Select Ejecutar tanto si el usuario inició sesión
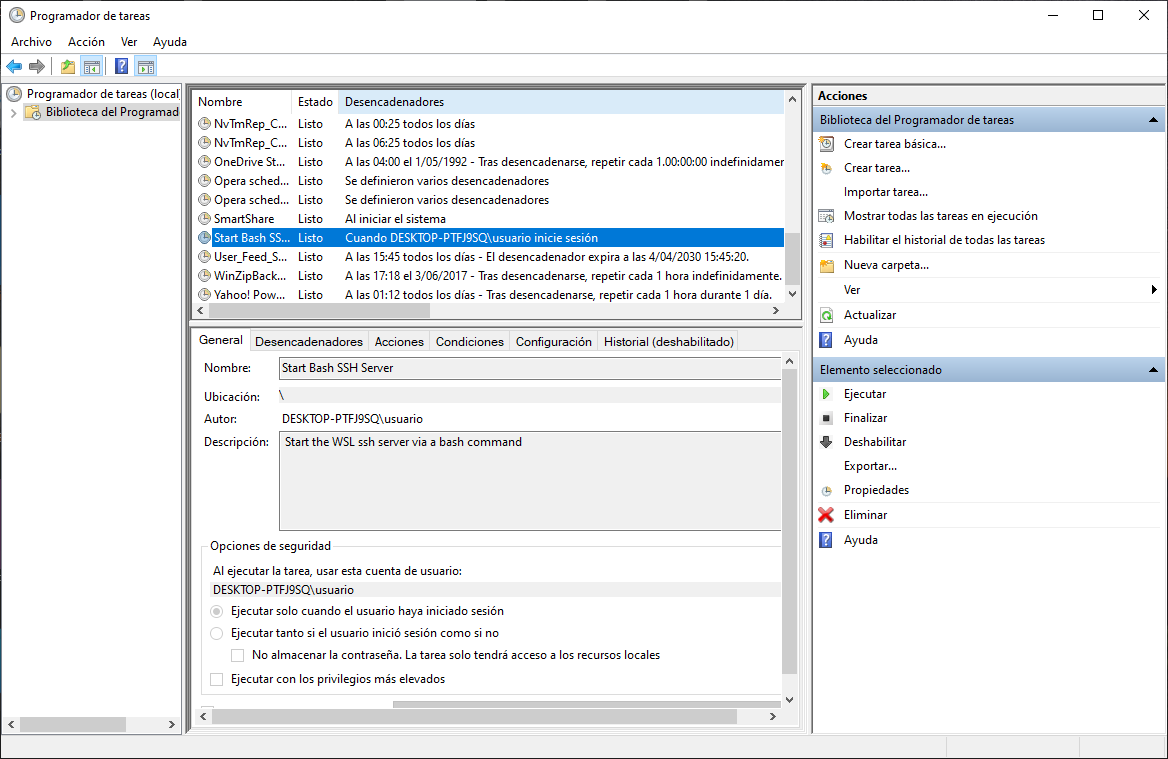This screenshot has width=1168, height=759. coord(217,634)
